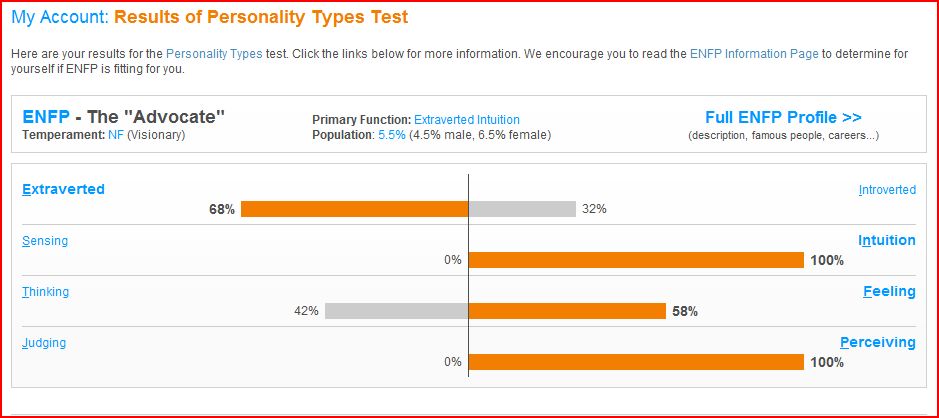The height and width of the screenshot is (418, 939).
Task: Select the Introverted trait link
Action: tap(887, 190)
